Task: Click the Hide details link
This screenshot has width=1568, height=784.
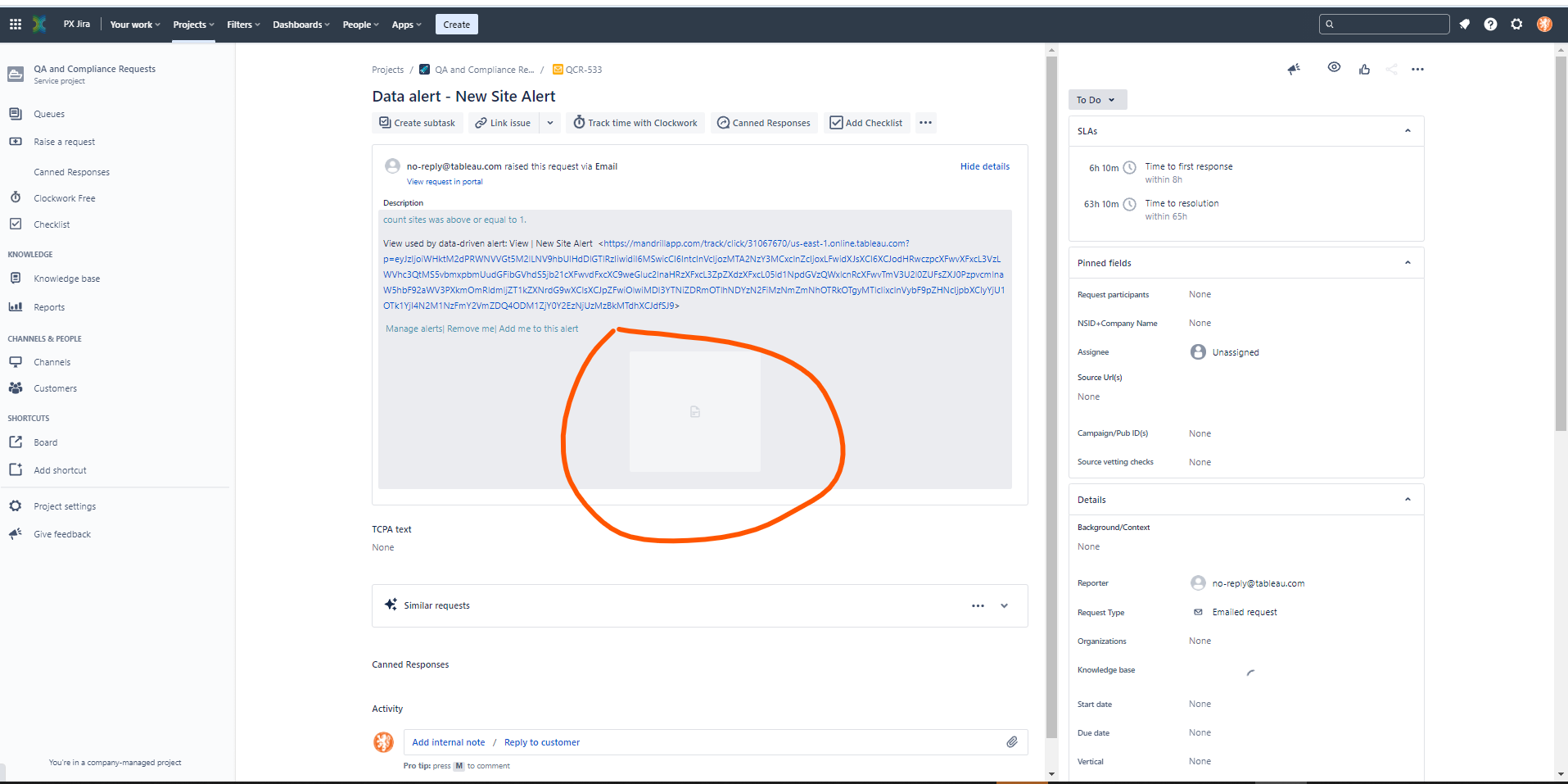Action: (985, 166)
